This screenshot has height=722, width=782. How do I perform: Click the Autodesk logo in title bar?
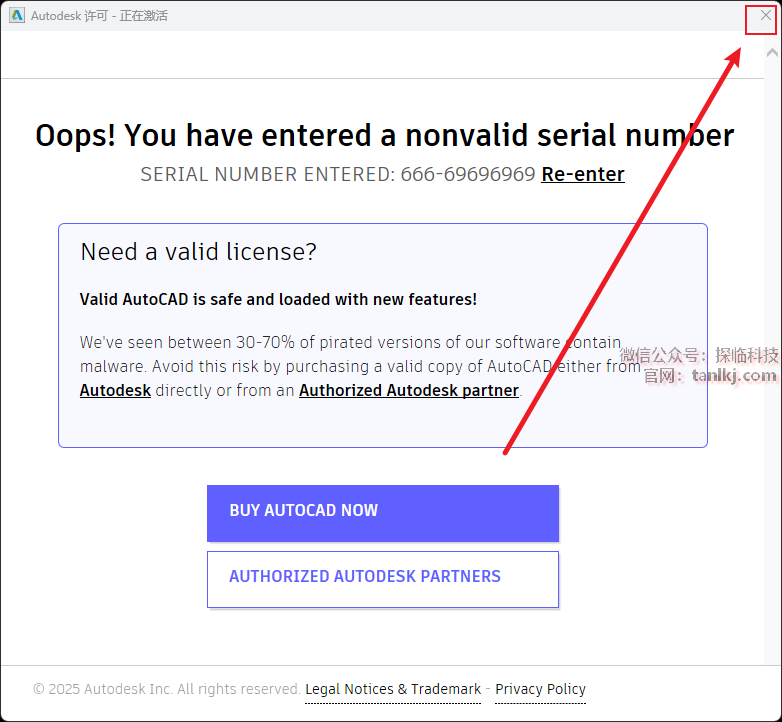17,15
